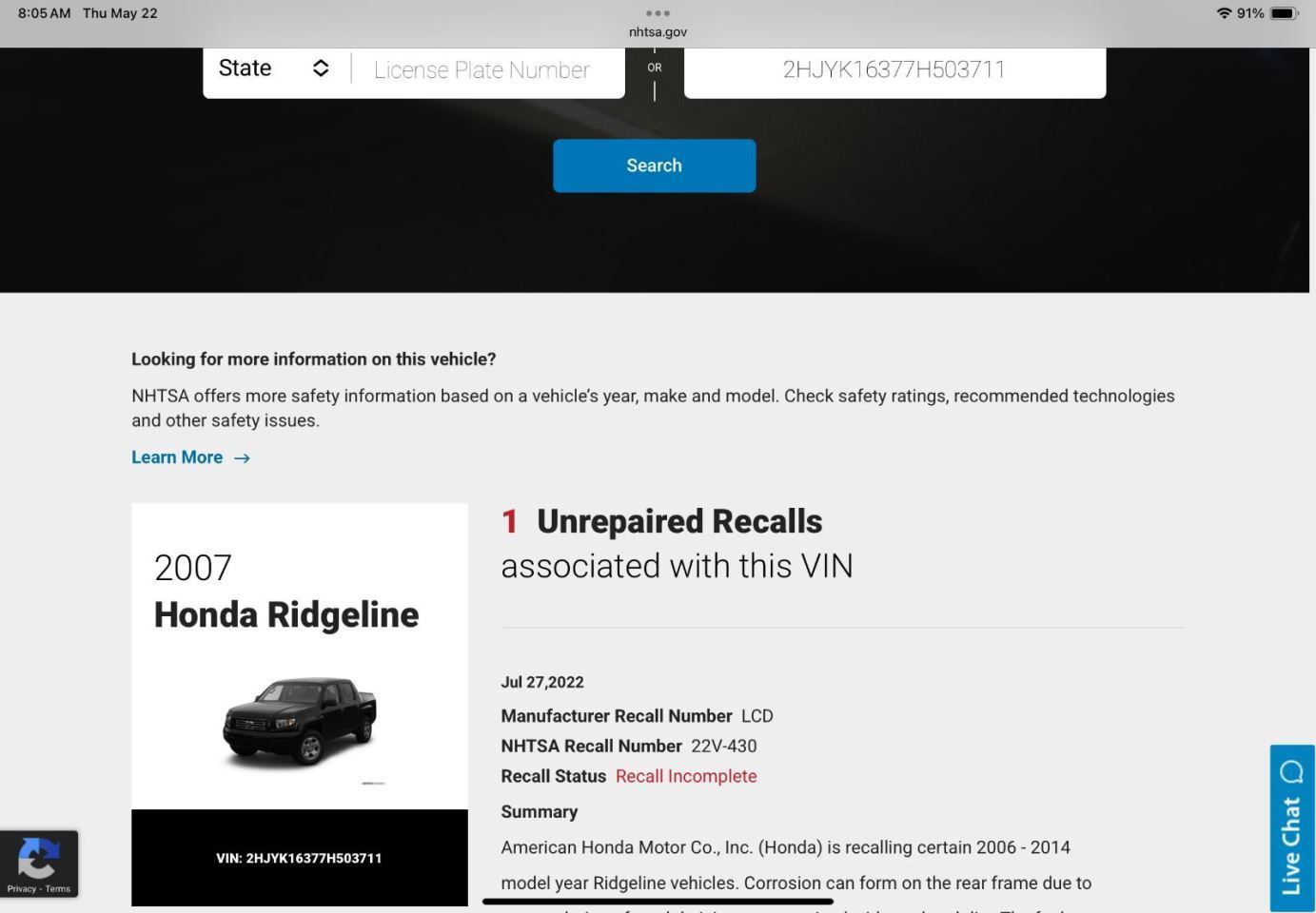Click the VIN: 2HJYK16377H503711 label under the truck
The height and width of the screenshot is (913, 1316).
pos(299,858)
